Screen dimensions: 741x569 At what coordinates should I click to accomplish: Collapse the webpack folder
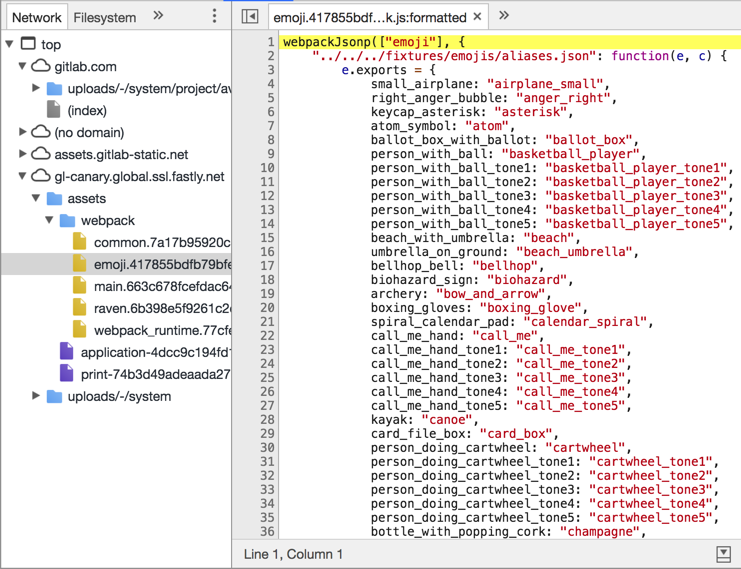[x=49, y=220]
